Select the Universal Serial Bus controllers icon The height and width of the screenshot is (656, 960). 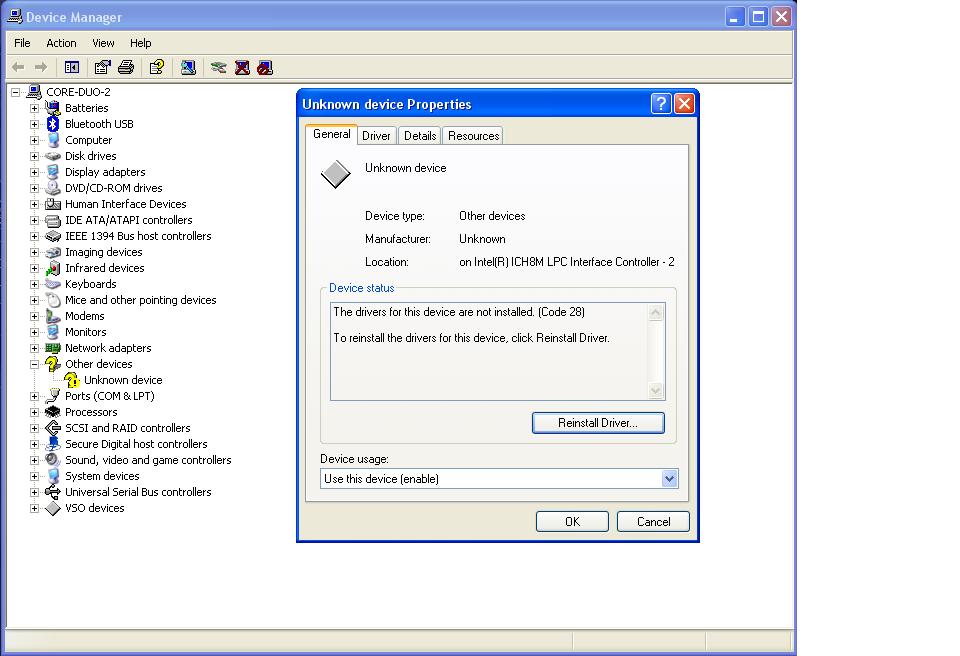[x=53, y=492]
